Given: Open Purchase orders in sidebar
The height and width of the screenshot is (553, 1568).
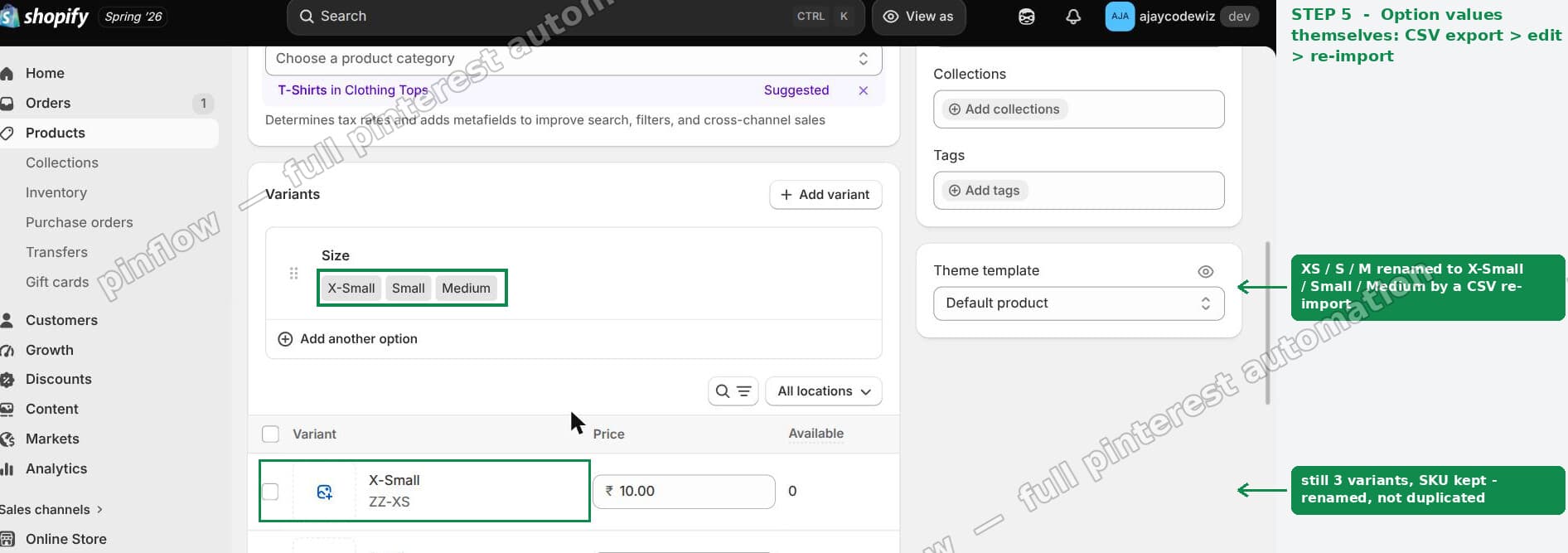Looking at the screenshot, I should [x=80, y=223].
